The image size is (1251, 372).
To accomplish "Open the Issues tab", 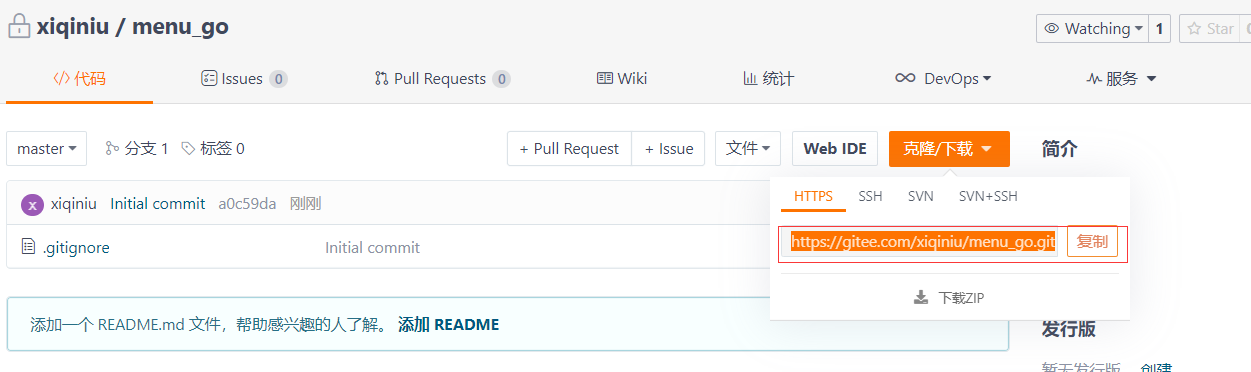I will click(244, 78).
